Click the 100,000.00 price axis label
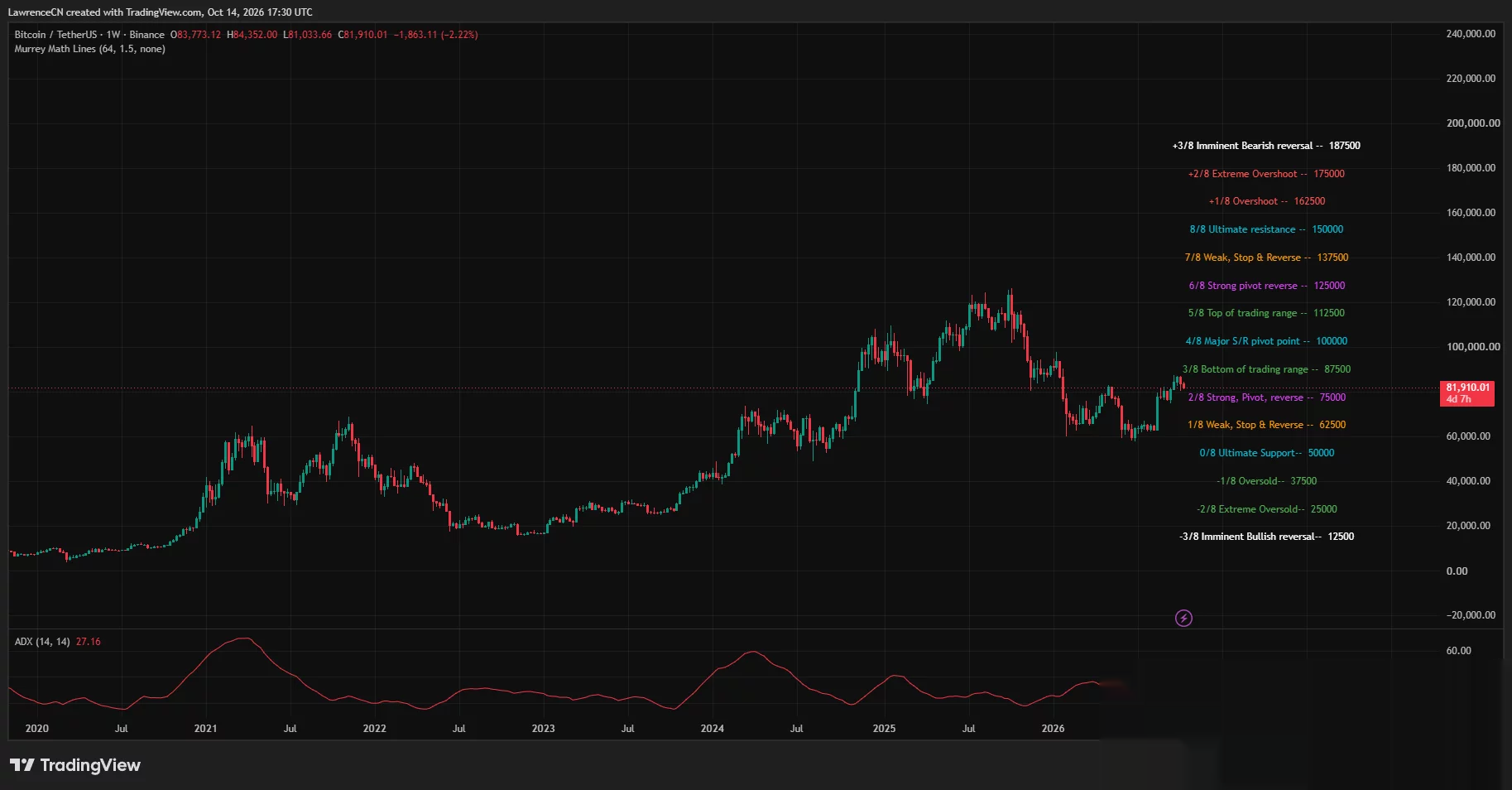The image size is (1512, 790). [1473, 347]
